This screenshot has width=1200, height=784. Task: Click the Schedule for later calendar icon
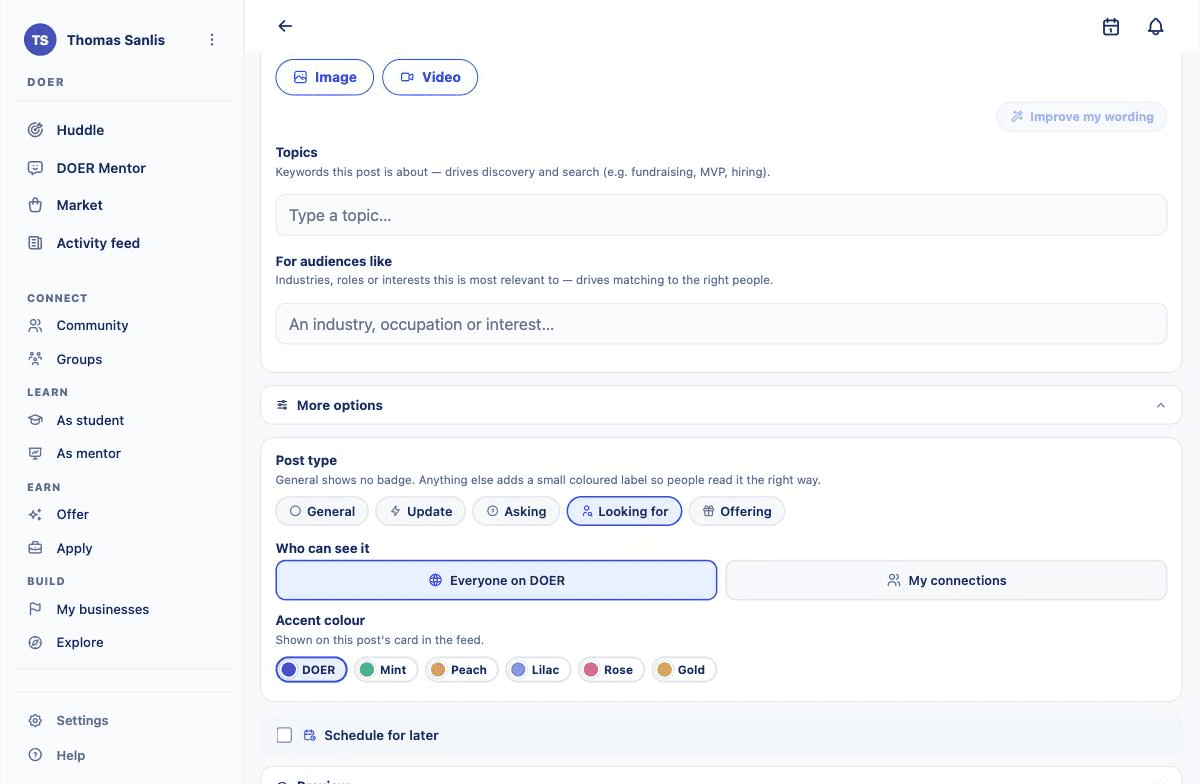pos(310,735)
